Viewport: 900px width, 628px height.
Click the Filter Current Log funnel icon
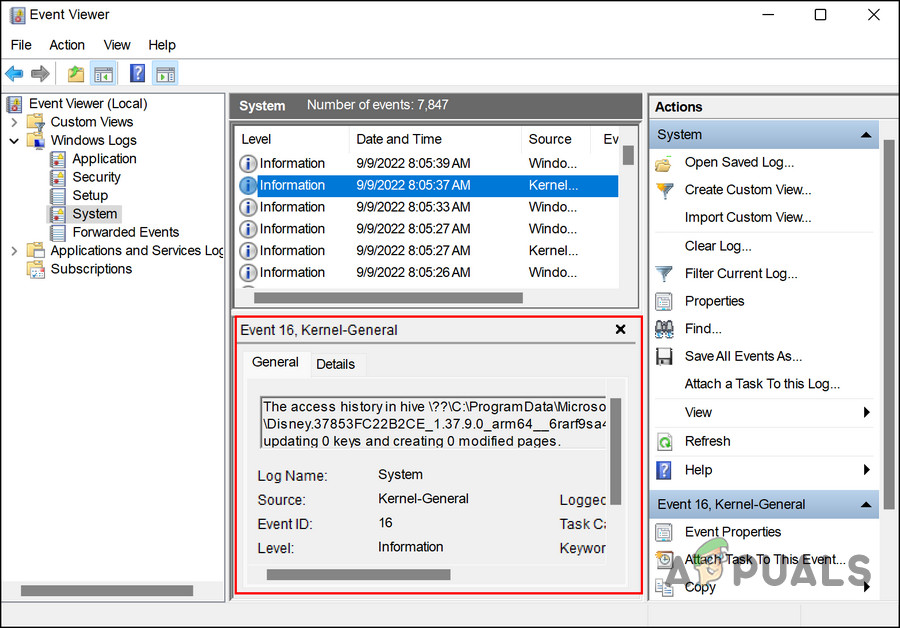click(x=664, y=274)
